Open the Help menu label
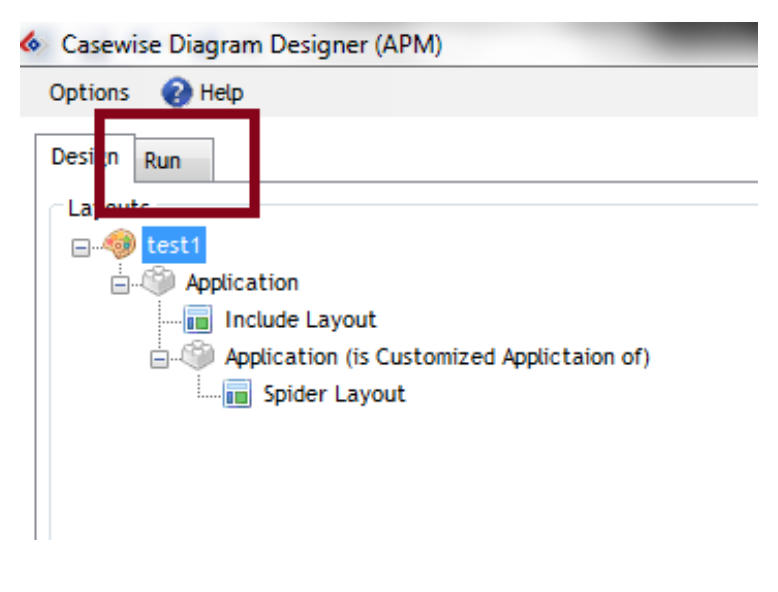 (221, 93)
